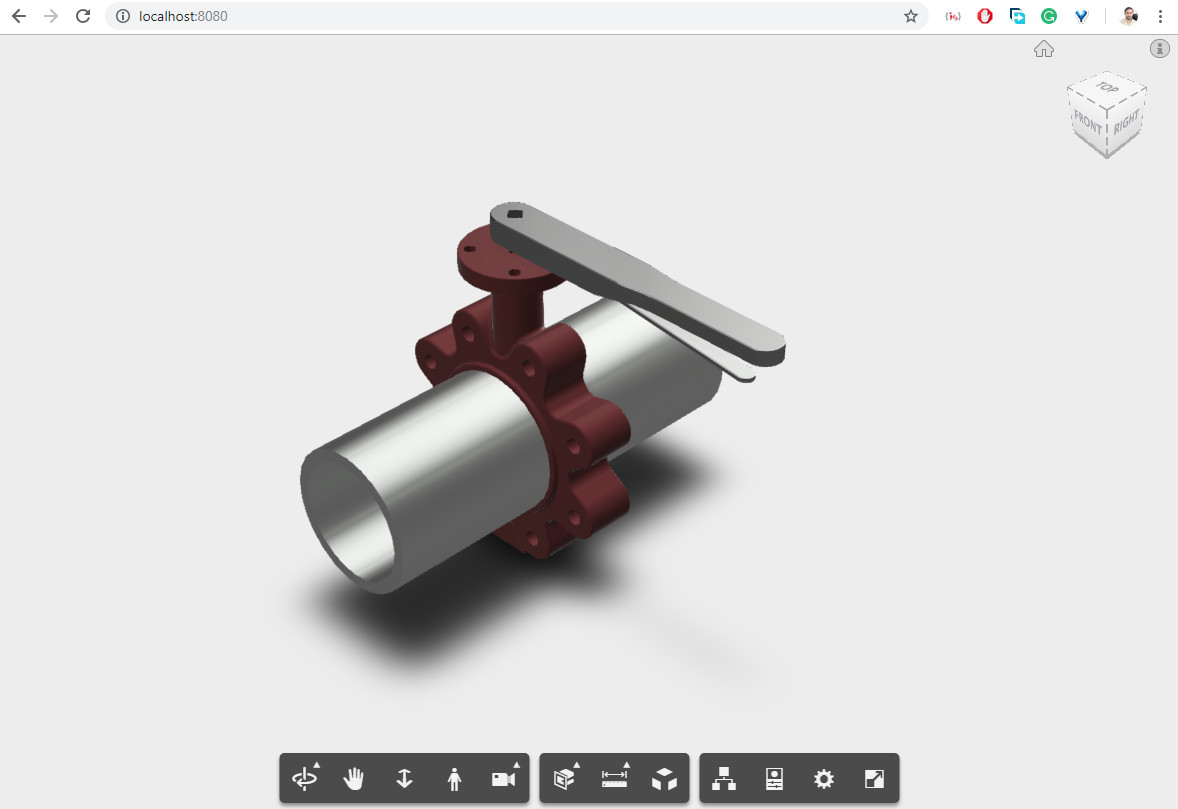Activate the Measure ruler tool
Screen dimensions: 1178x809
(x=614, y=779)
